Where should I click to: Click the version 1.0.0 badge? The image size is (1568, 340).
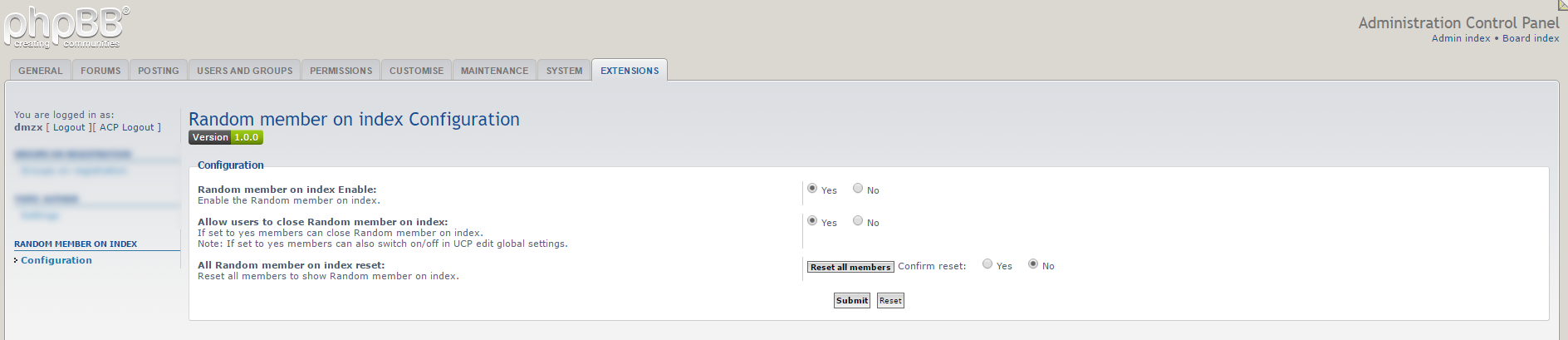tap(226, 138)
